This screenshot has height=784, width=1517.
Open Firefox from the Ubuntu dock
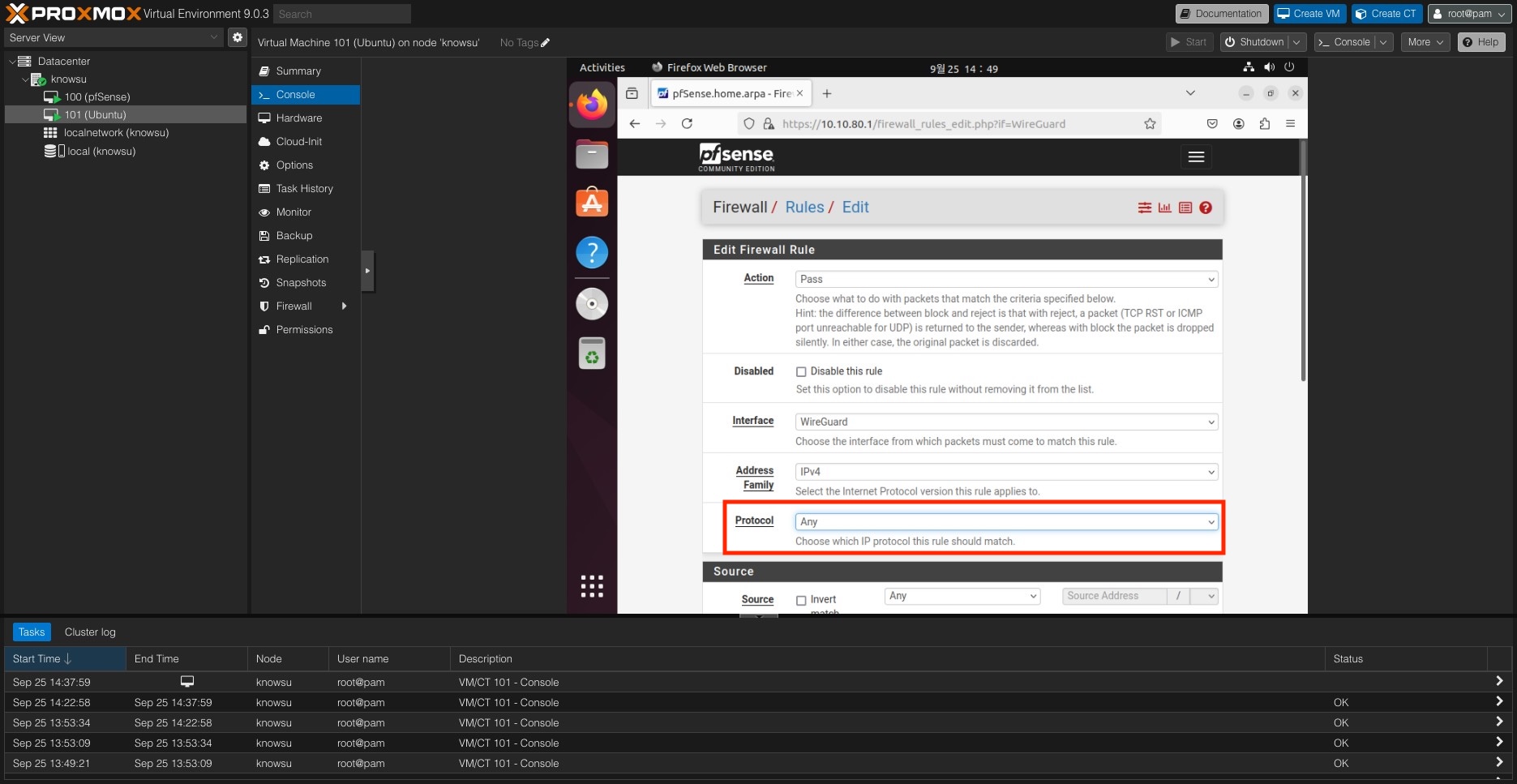pyautogui.click(x=592, y=105)
